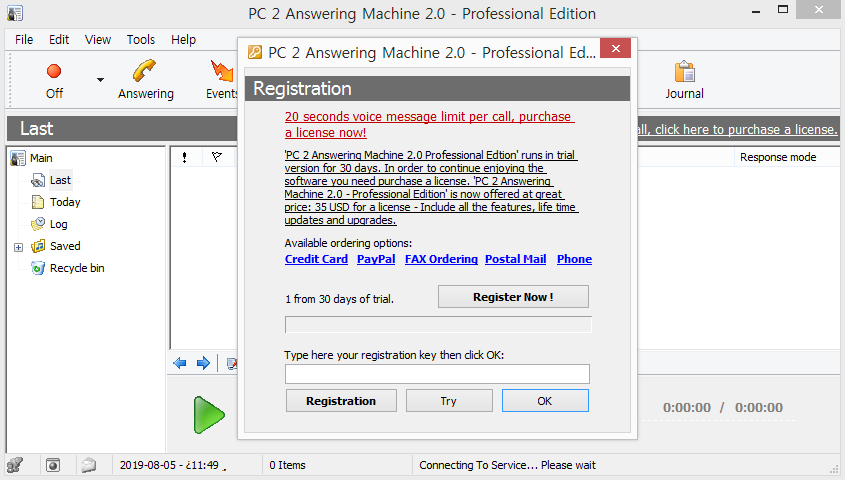Click the Register Now ! button
Image resolution: width=845 pixels, height=480 pixels.
point(513,297)
